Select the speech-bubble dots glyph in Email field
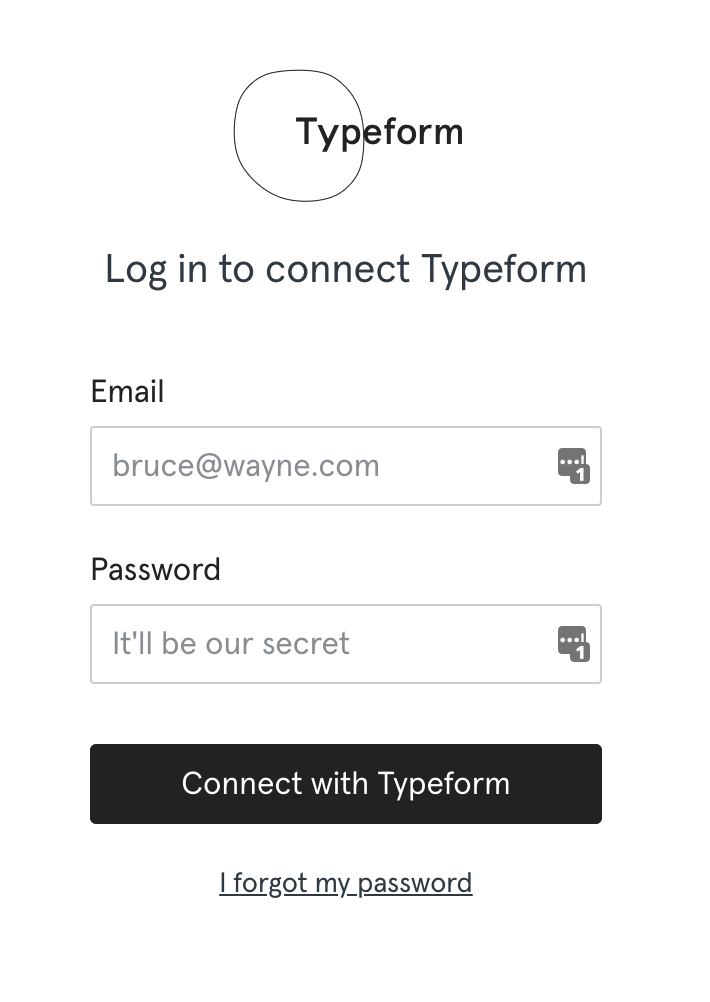 pyautogui.click(x=571, y=461)
